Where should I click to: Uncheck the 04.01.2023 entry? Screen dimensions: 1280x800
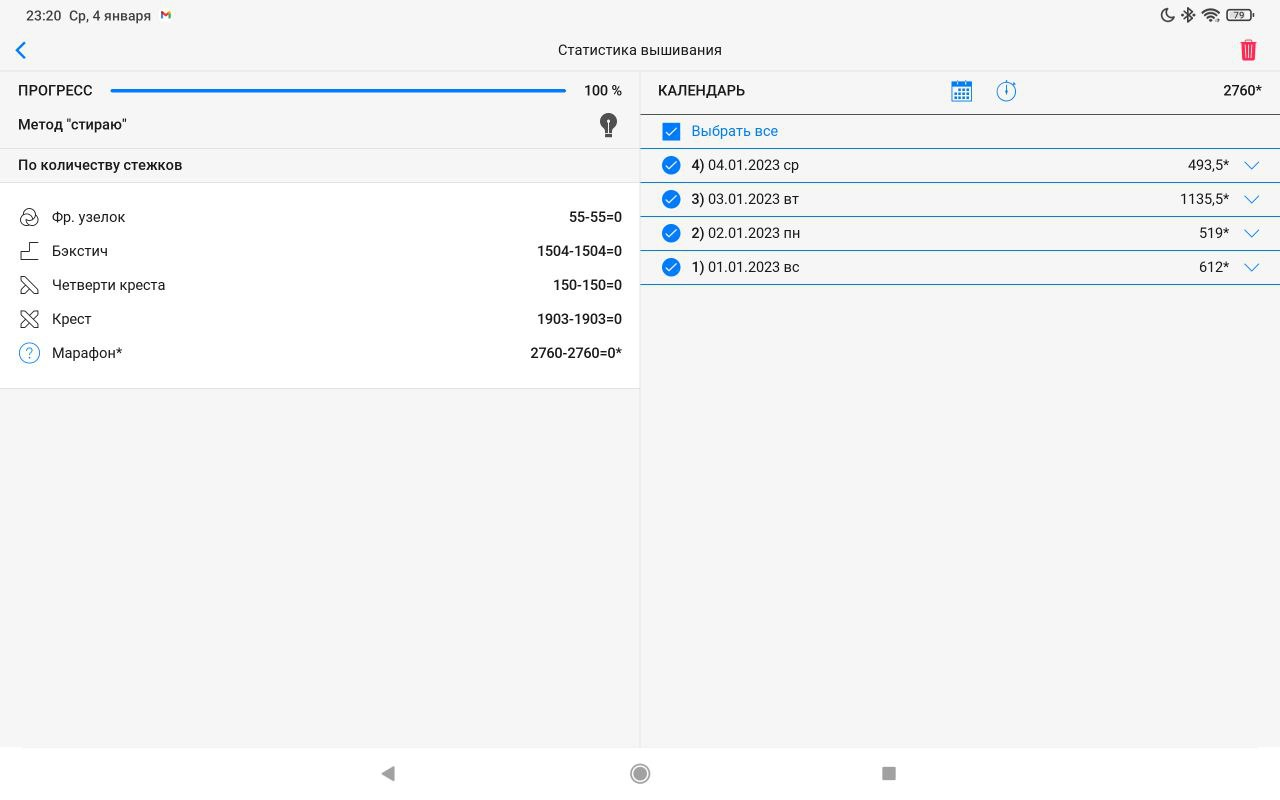point(671,165)
